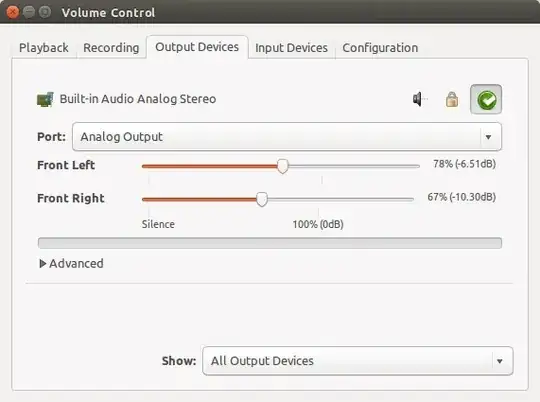The width and height of the screenshot is (540, 402).
Task: Click the Front Right label
Action: 71,198
